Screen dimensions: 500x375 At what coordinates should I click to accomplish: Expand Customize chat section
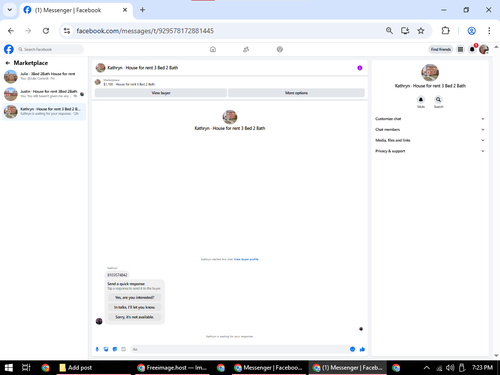[429, 119]
